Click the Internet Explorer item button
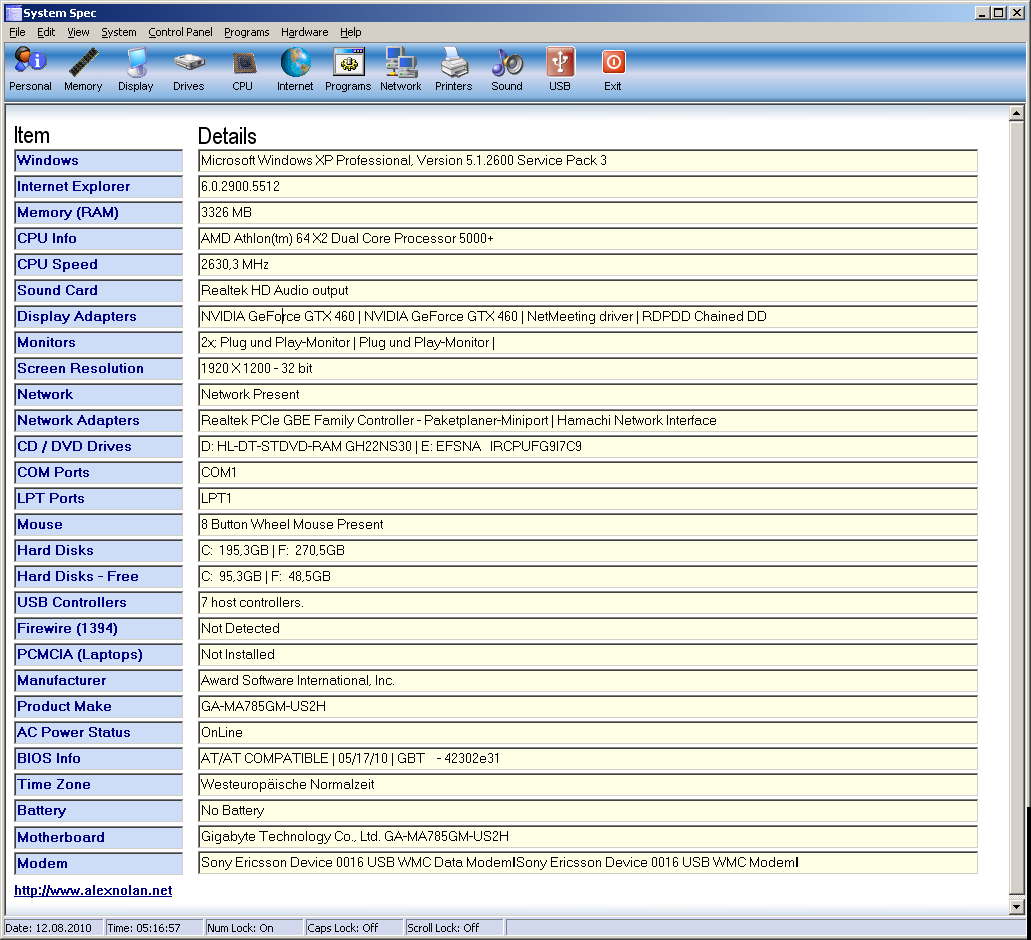The width and height of the screenshot is (1031, 940). [99, 187]
